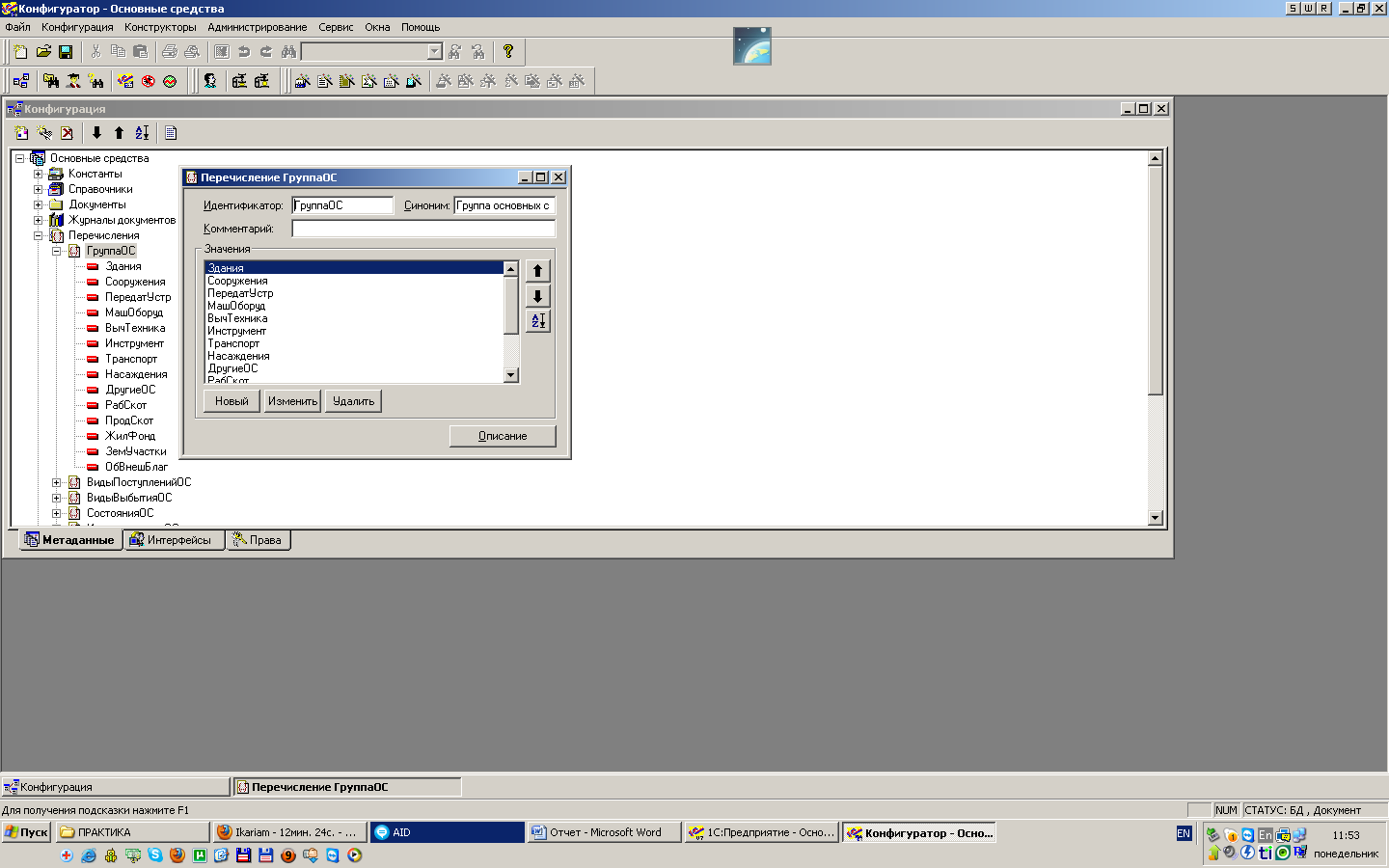Click the green round monitor icon
The image size is (1389, 868).
(x=170, y=81)
